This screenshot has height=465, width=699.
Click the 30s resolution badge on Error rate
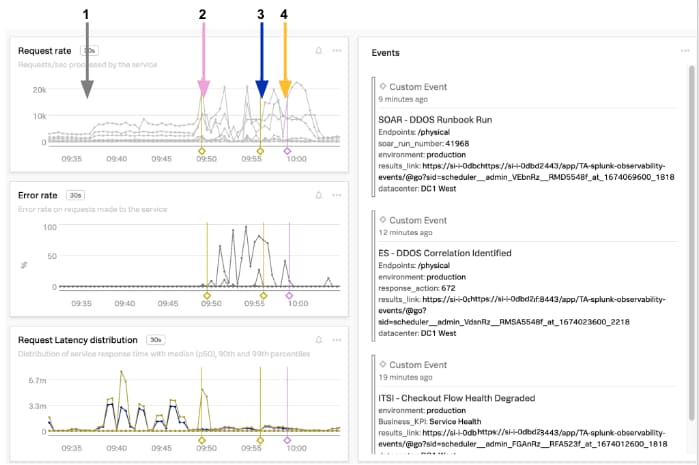click(x=75, y=195)
